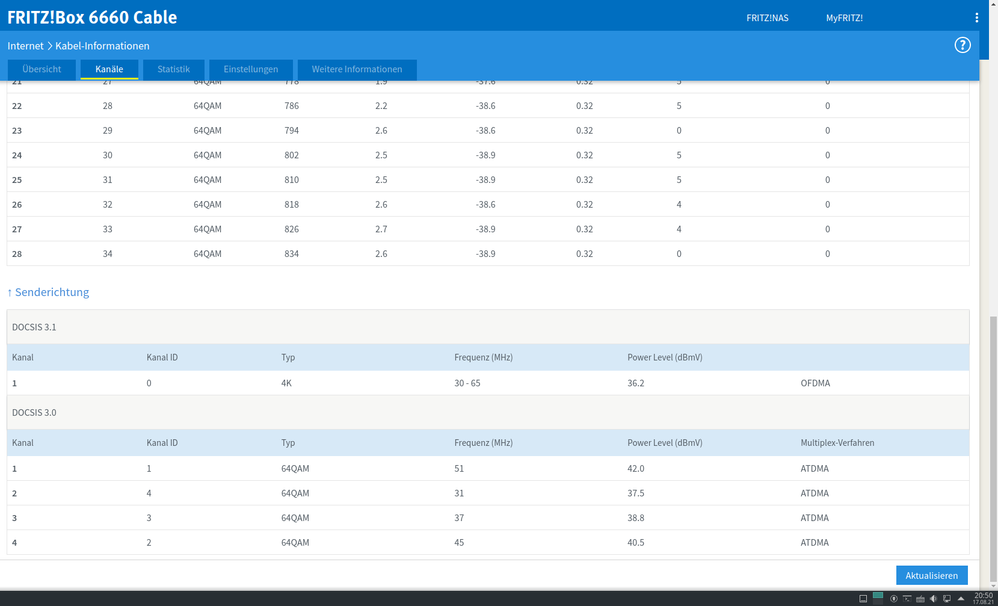Go to the Einstellungen tab
Image resolution: width=998 pixels, height=606 pixels.
pyautogui.click(x=250, y=69)
